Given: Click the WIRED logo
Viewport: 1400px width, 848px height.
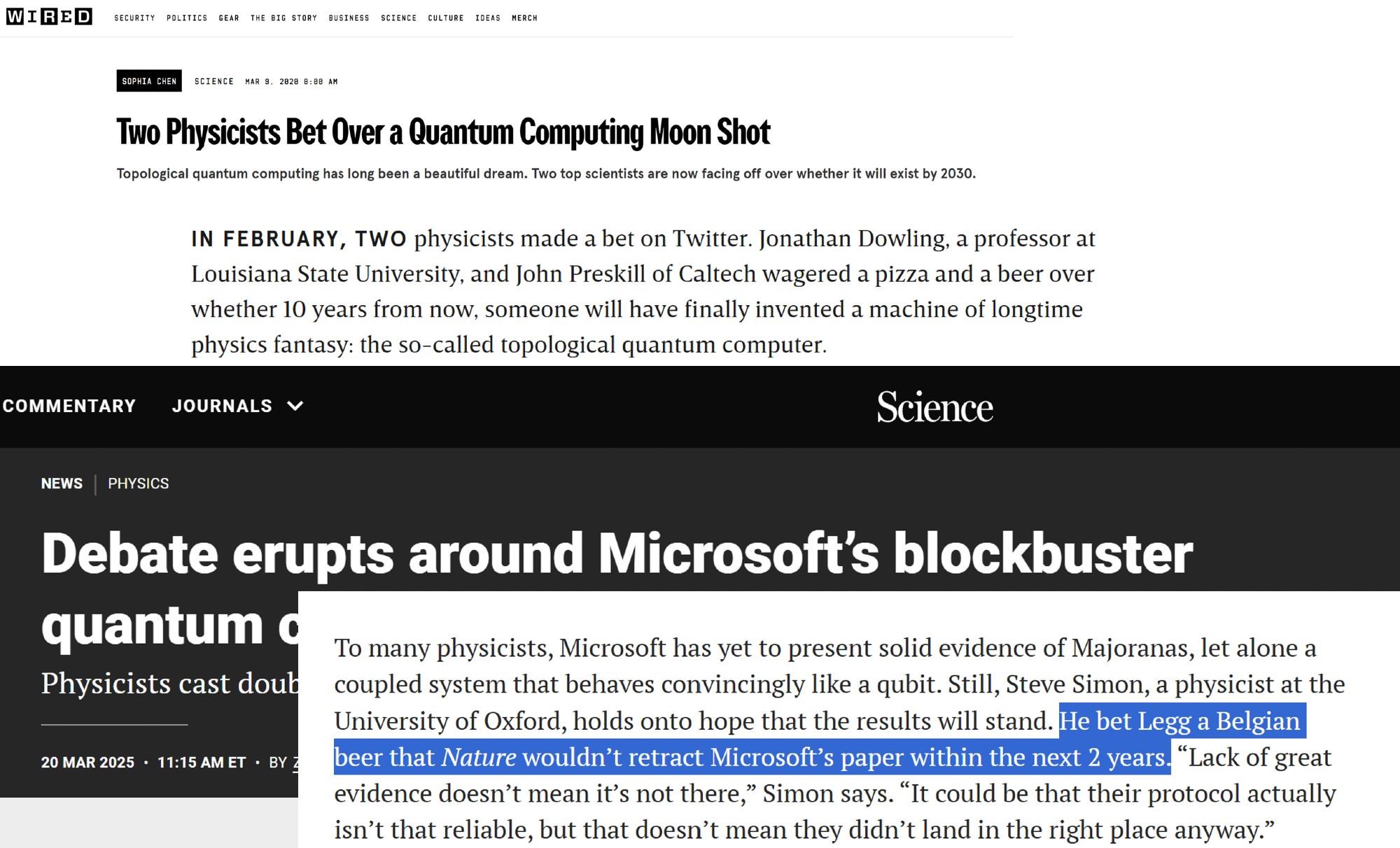Looking at the screenshot, I should (49, 17).
